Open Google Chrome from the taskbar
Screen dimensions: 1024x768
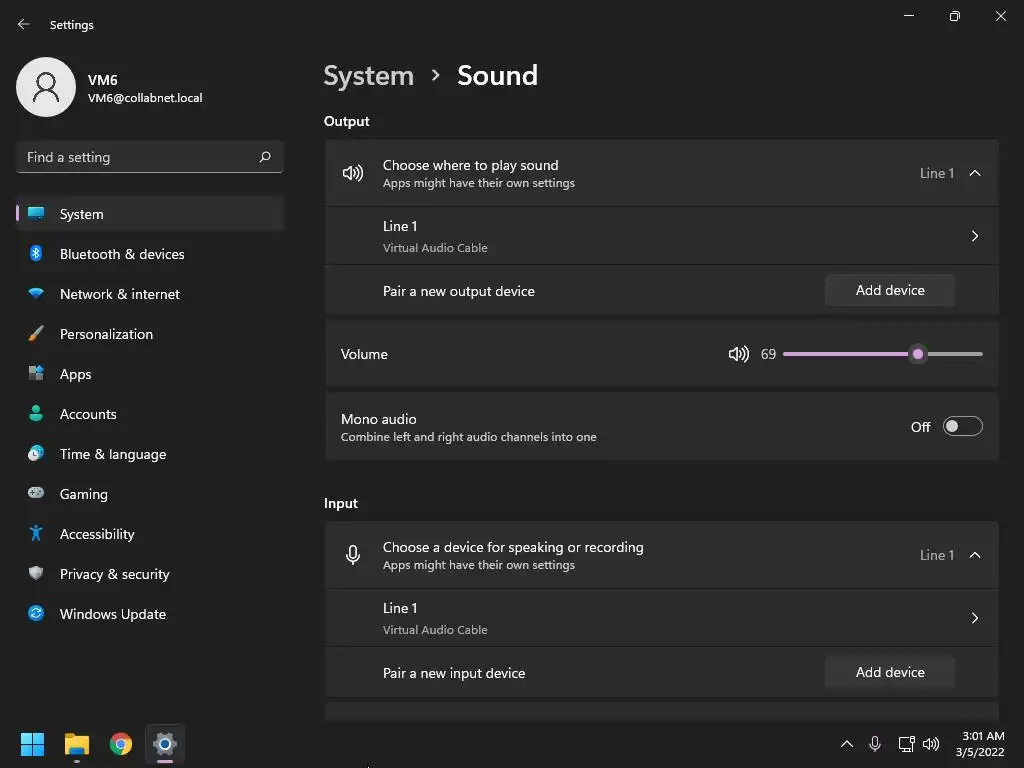(121, 744)
